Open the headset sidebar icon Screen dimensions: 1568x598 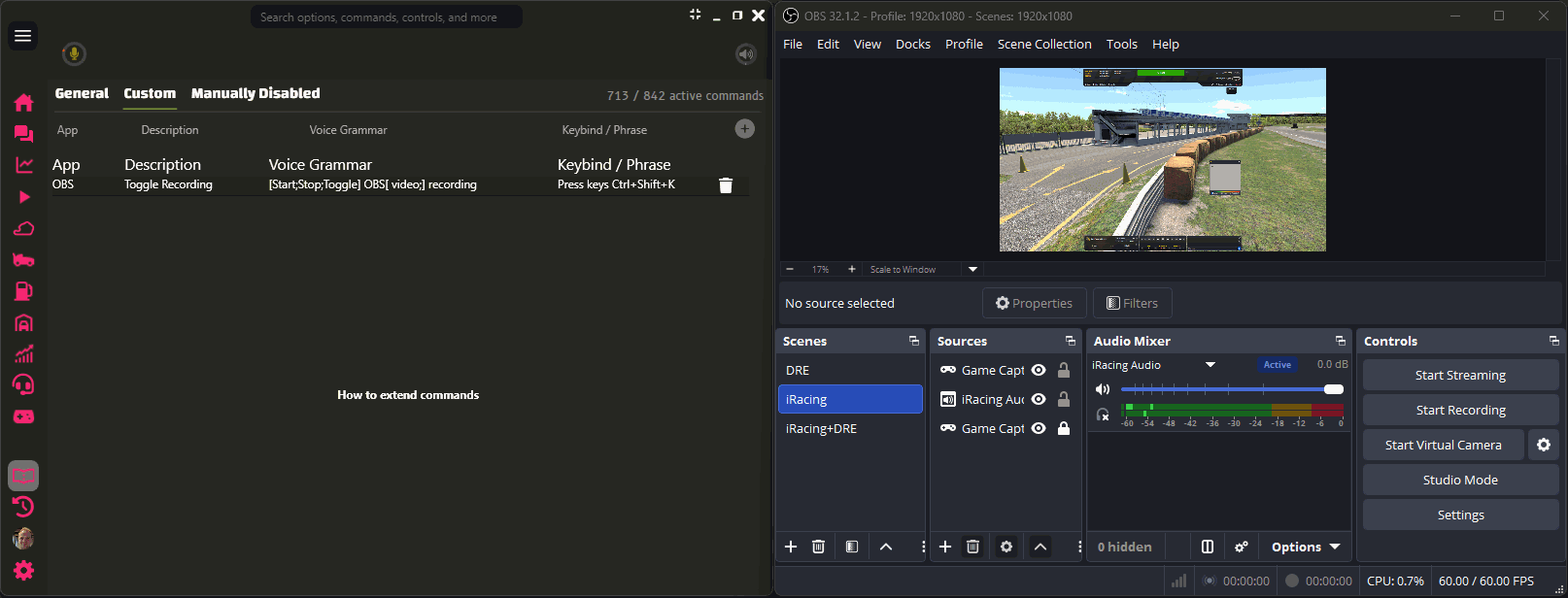pos(23,385)
